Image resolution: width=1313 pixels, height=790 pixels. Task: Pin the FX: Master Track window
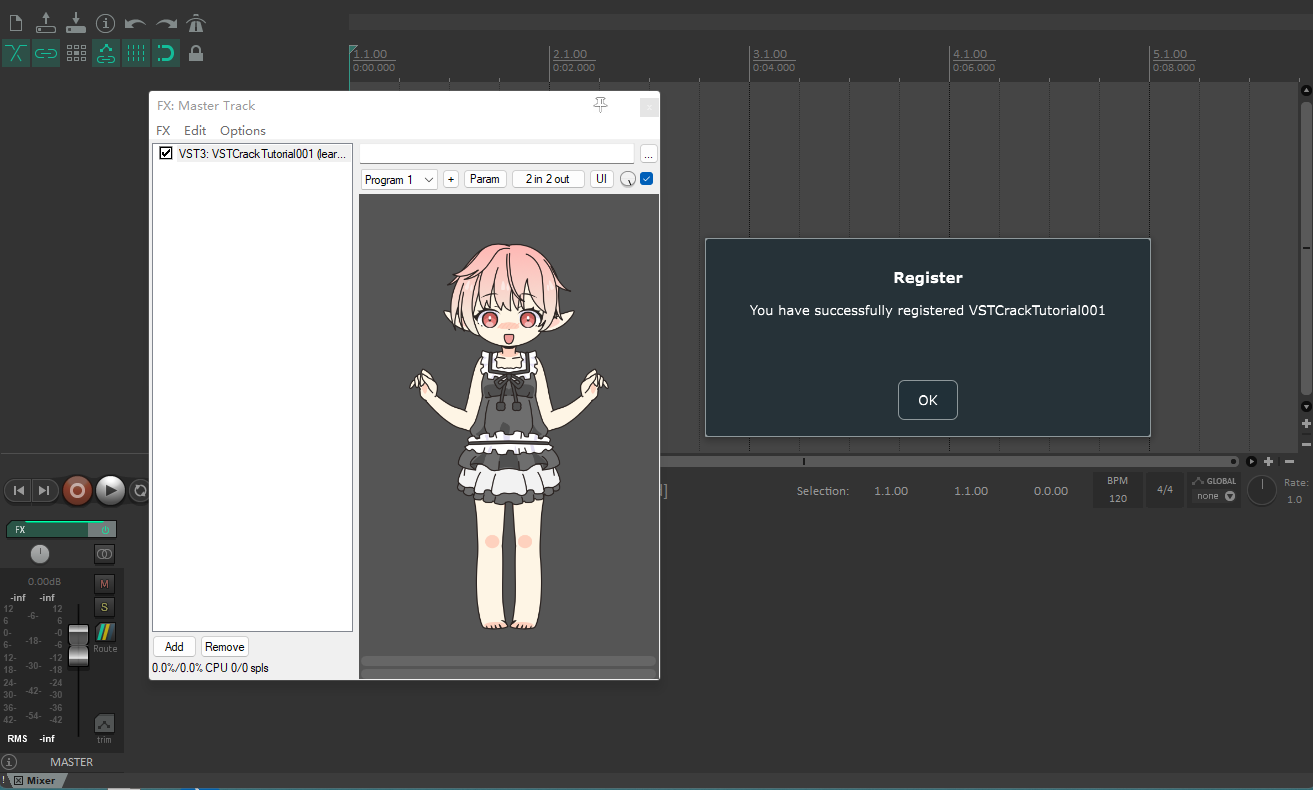600,105
